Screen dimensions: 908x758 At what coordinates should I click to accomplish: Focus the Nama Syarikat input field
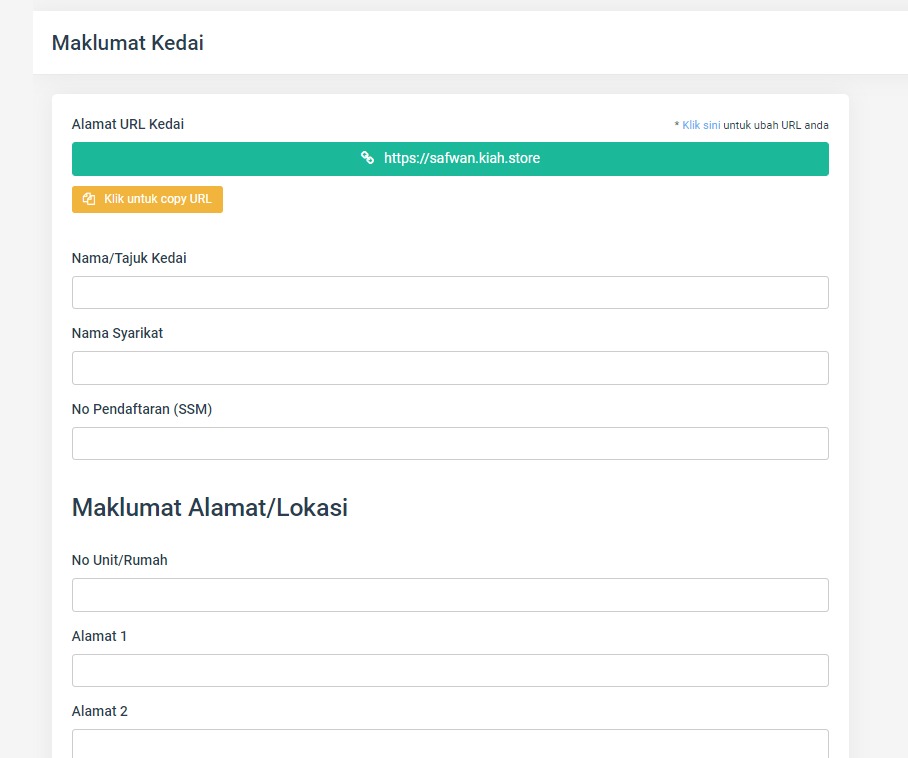point(450,368)
